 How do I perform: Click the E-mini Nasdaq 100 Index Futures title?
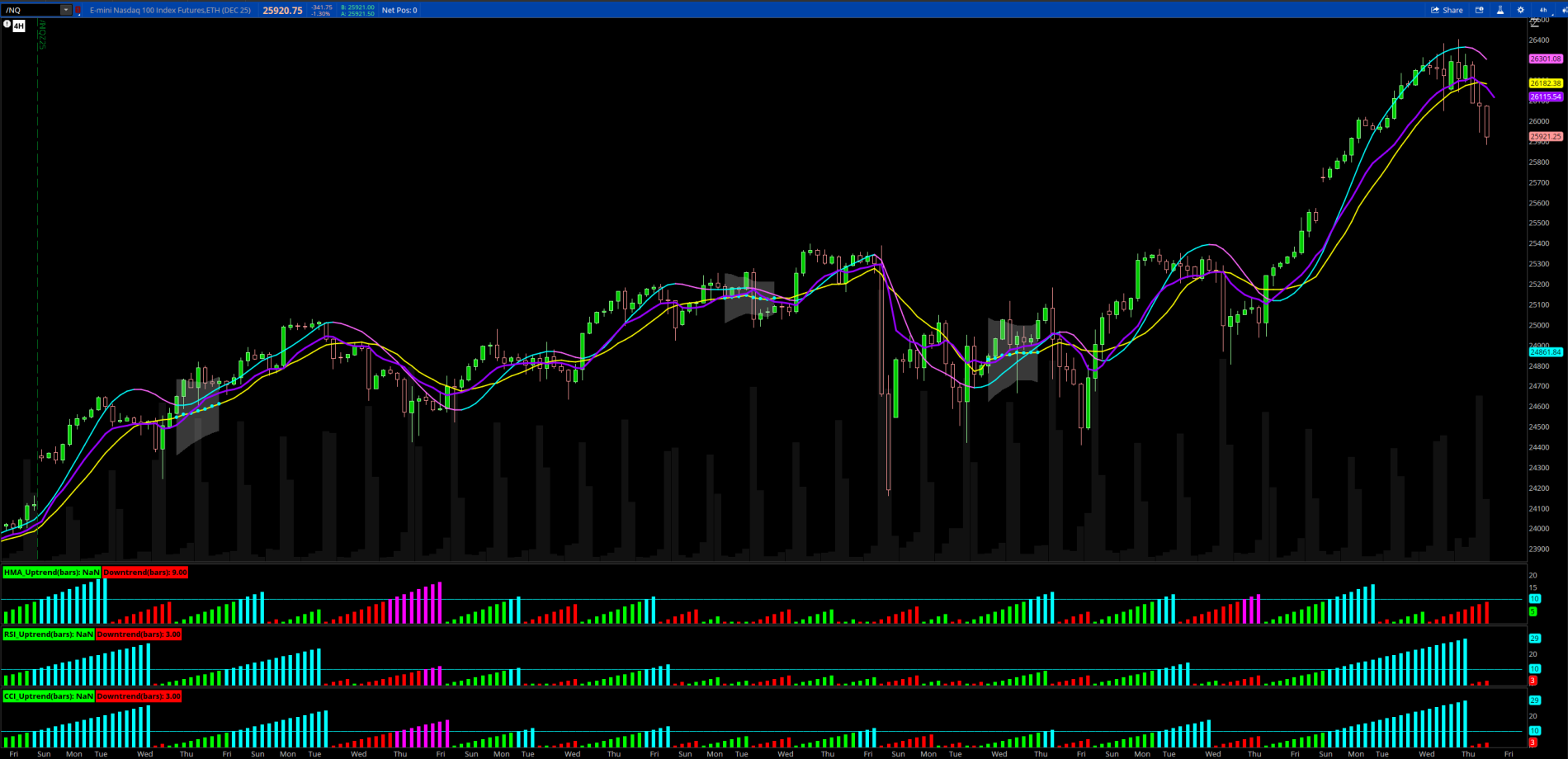click(170, 11)
